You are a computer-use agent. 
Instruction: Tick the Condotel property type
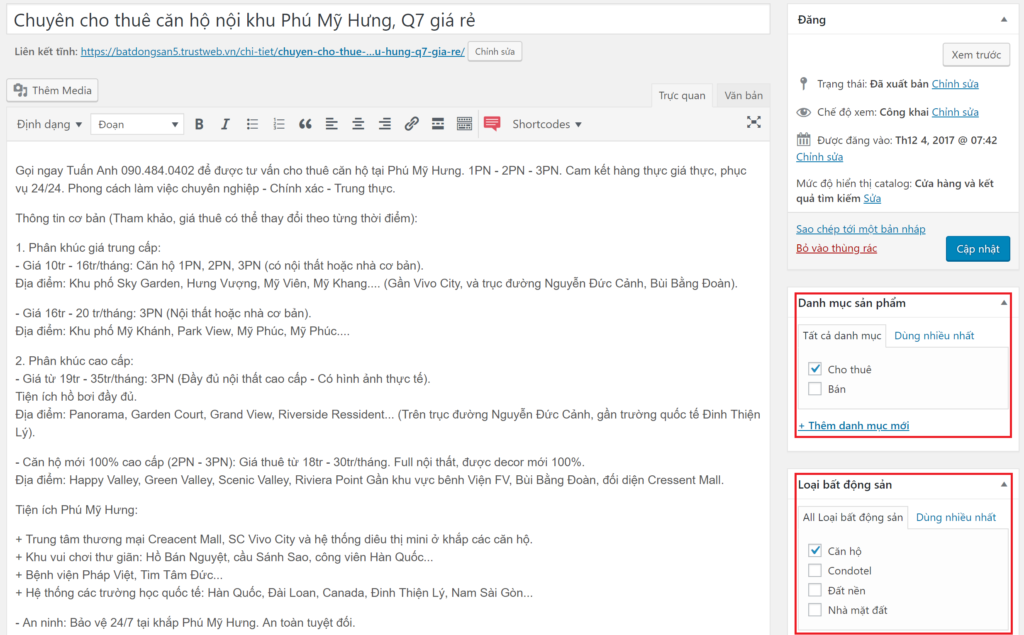[814, 571]
